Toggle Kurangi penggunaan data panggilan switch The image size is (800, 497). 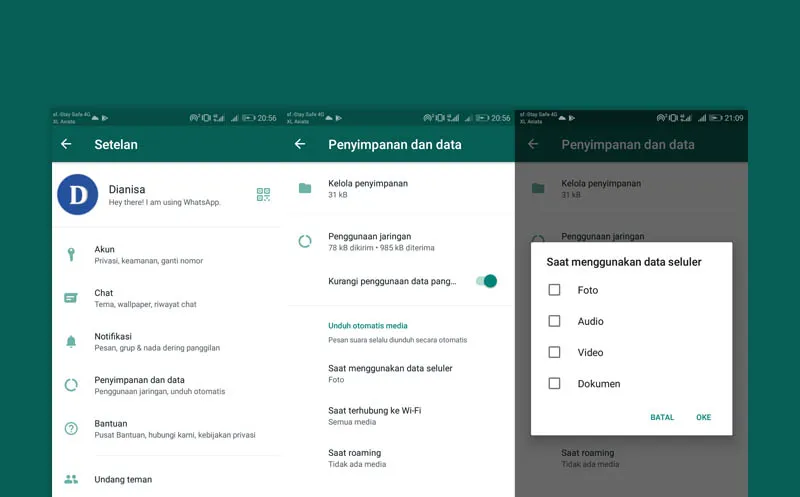(x=486, y=281)
